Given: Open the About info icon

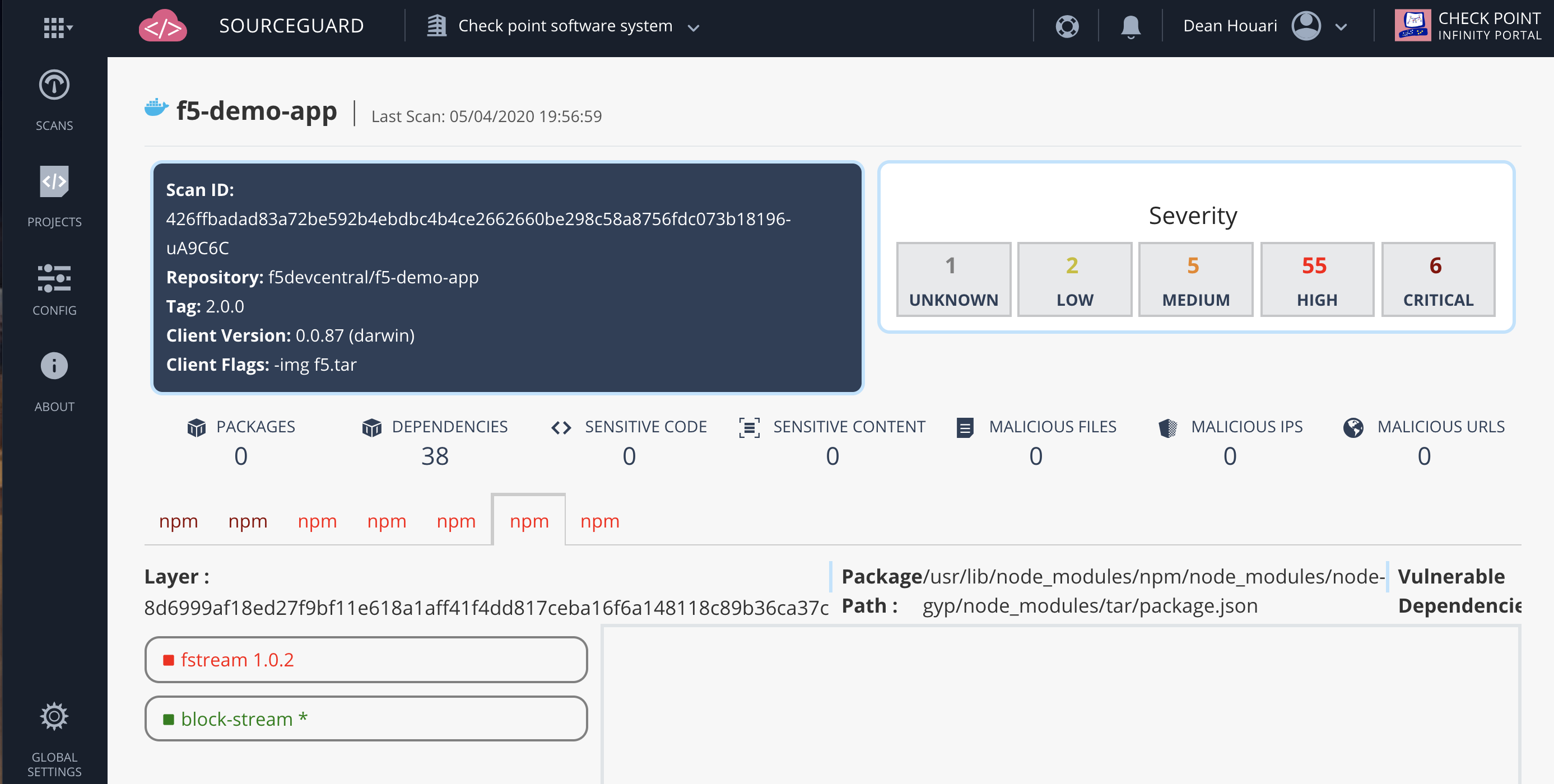Looking at the screenshot, I should coord(54,366).
